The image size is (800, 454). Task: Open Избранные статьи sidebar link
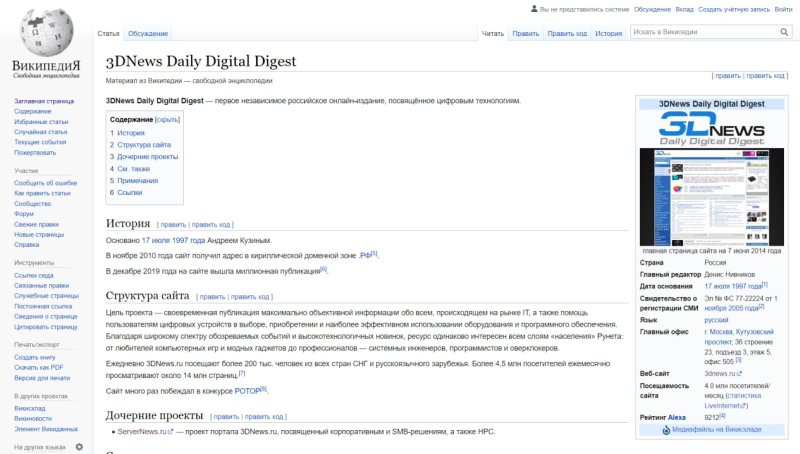point(41,122)
